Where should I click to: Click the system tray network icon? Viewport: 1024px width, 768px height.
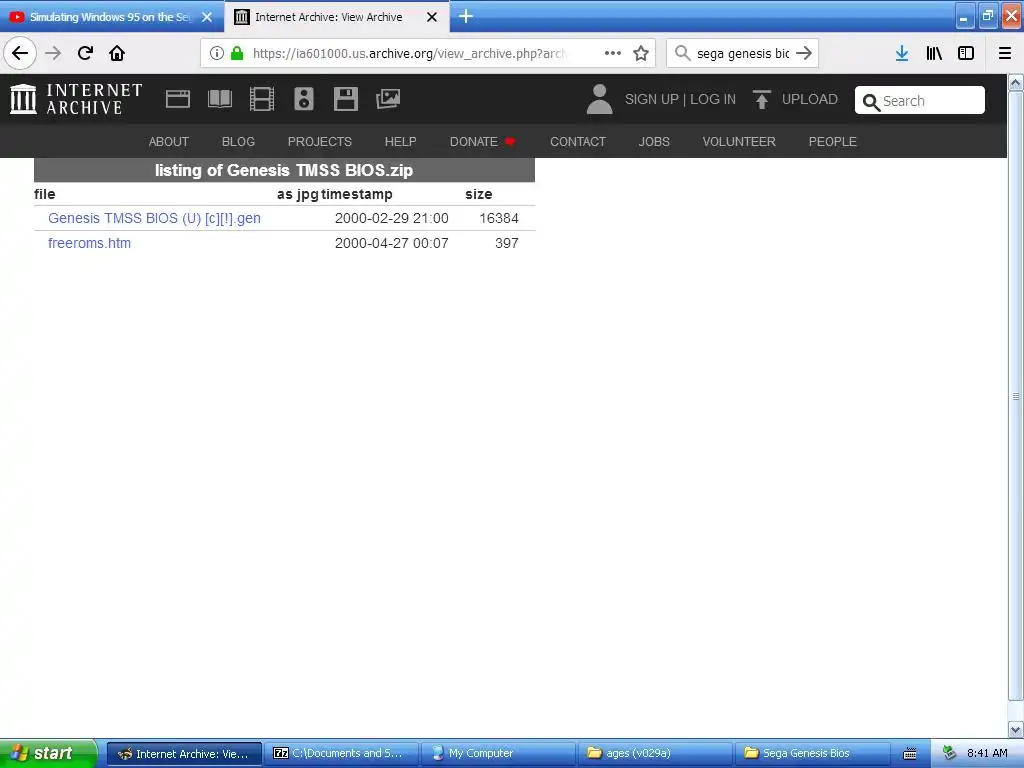coord(949,754)
